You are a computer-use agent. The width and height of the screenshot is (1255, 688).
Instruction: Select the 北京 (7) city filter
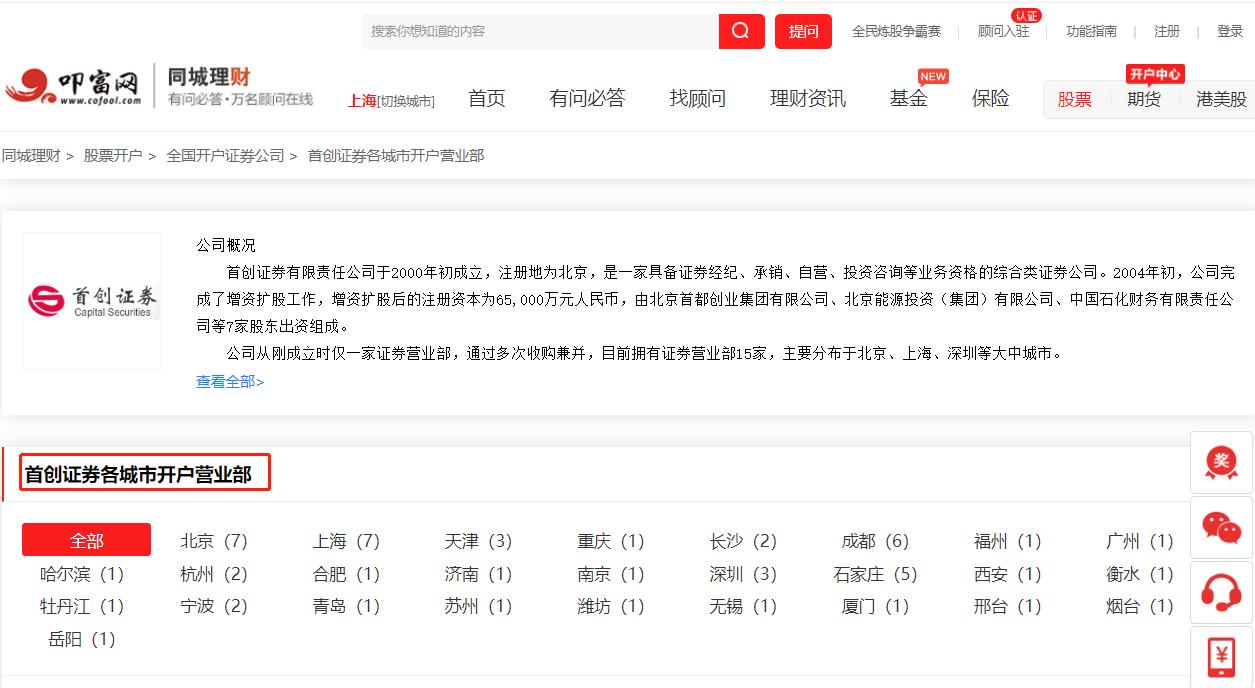pos(214,540)
